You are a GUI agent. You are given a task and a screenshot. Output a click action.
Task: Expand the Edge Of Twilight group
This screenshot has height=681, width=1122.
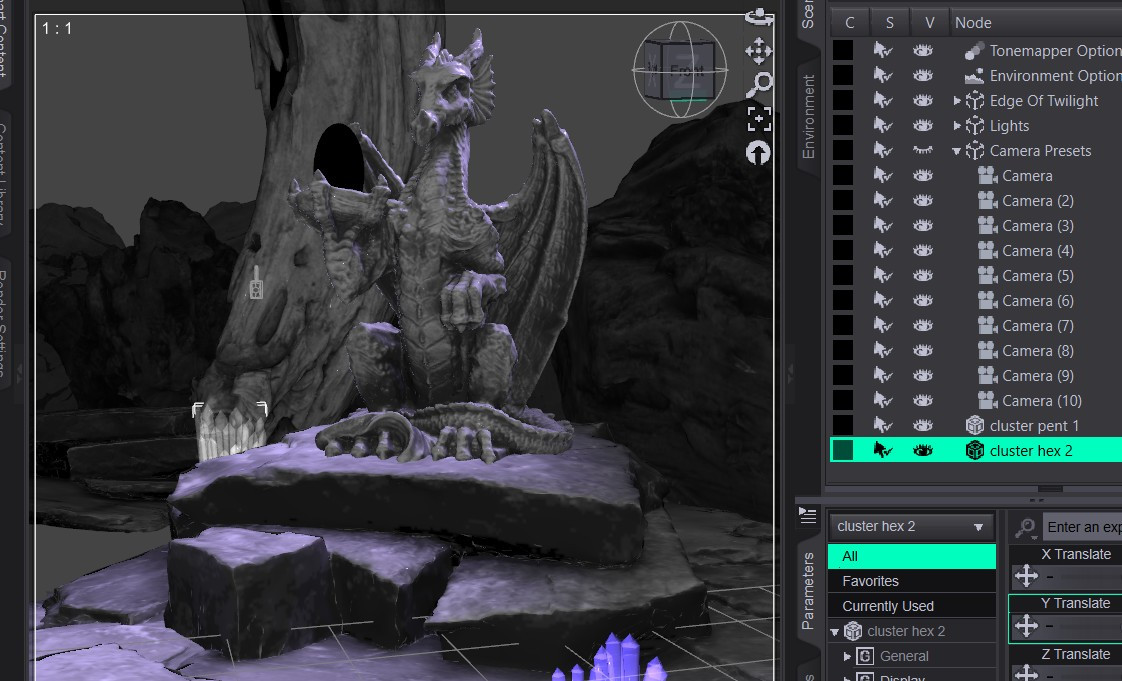click(x=957, y=101)
